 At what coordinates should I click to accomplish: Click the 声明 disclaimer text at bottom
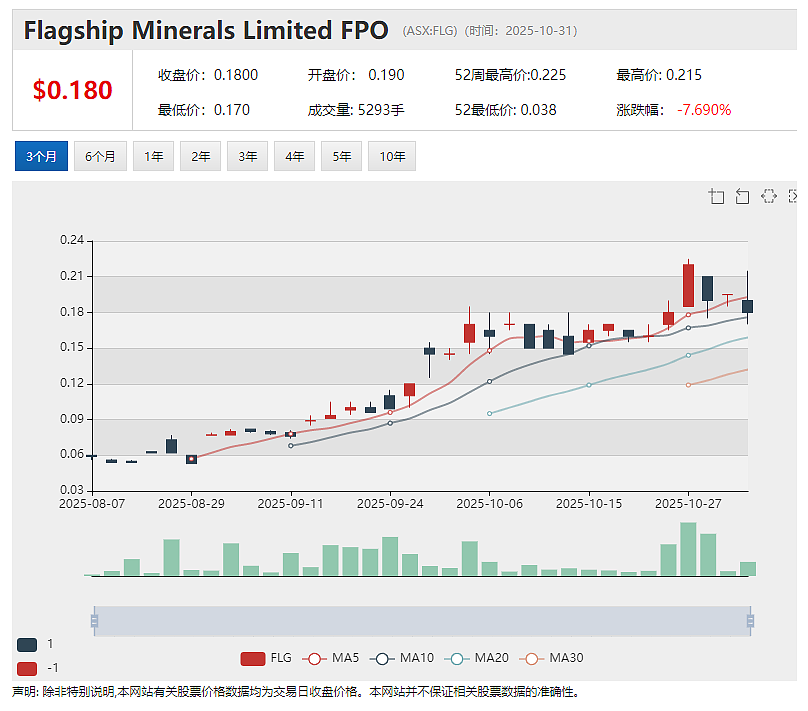(296, 692)
